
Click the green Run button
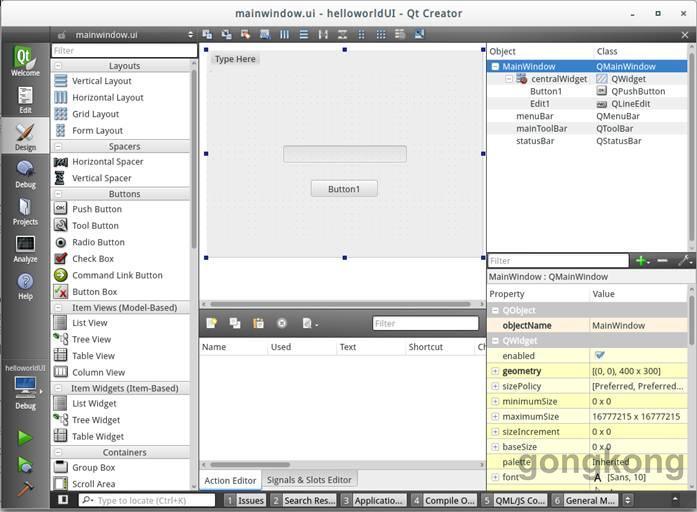coord(25,438)
